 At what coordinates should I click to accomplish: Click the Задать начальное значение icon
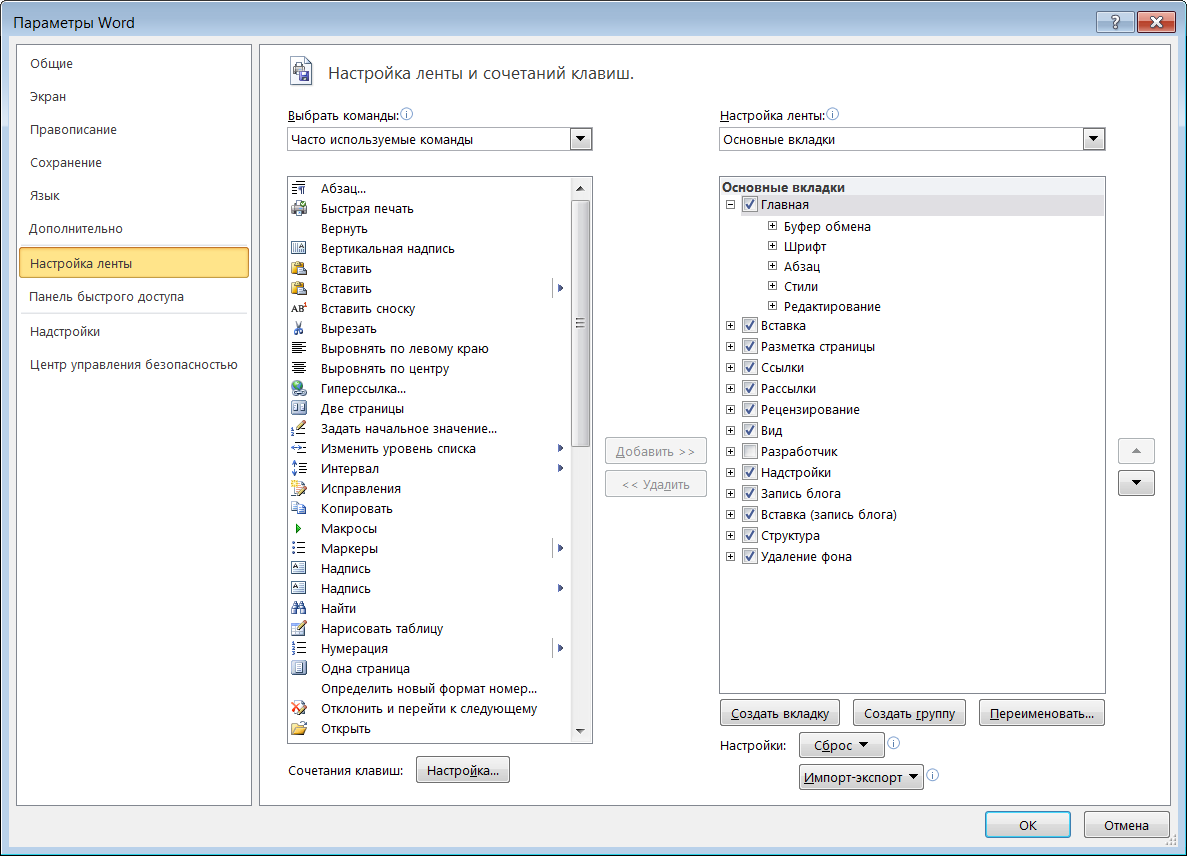click(299, 428)
